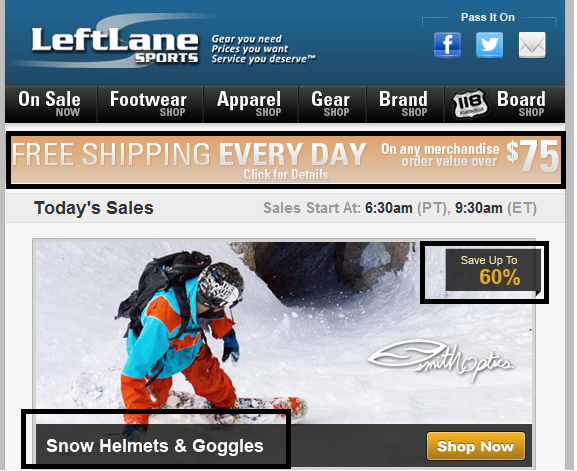The image size is (577, 471).
Task: Click the 'Gear you need' tagline text
Action: [x=247, y=39]
